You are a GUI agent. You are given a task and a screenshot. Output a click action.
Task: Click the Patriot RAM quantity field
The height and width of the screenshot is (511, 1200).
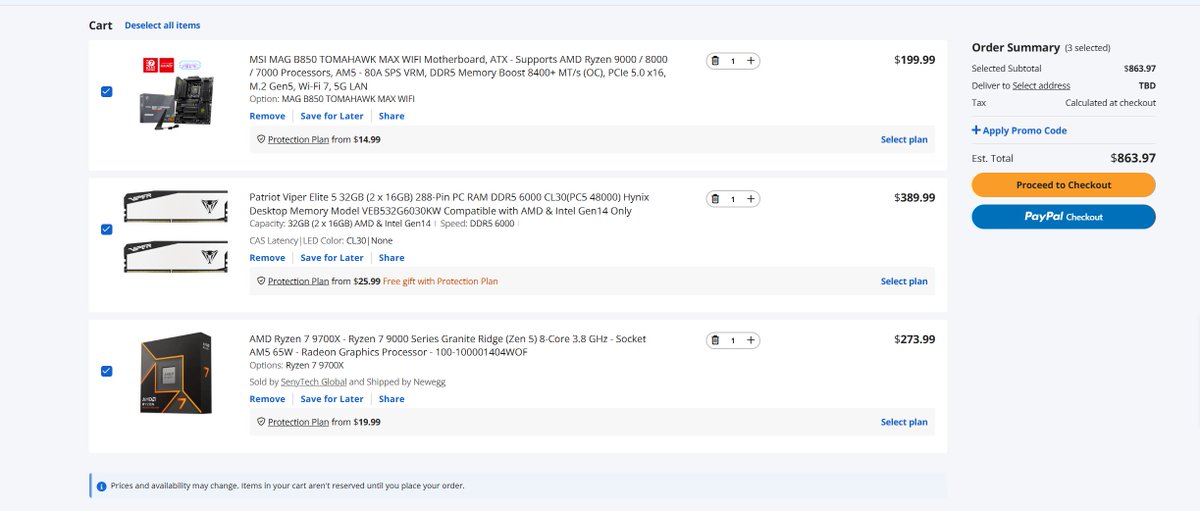733,199
